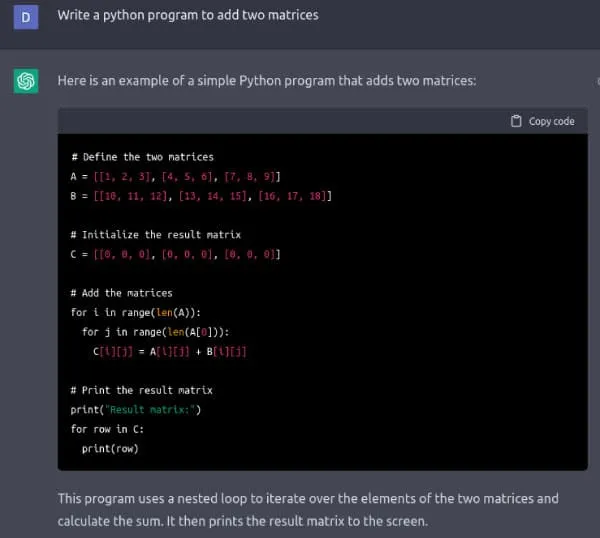Image resolution: width=600 pixels, height=538 pixels.
Task: Click the green ChatGPT logo avatar
Action: click(x=26, y=81)
